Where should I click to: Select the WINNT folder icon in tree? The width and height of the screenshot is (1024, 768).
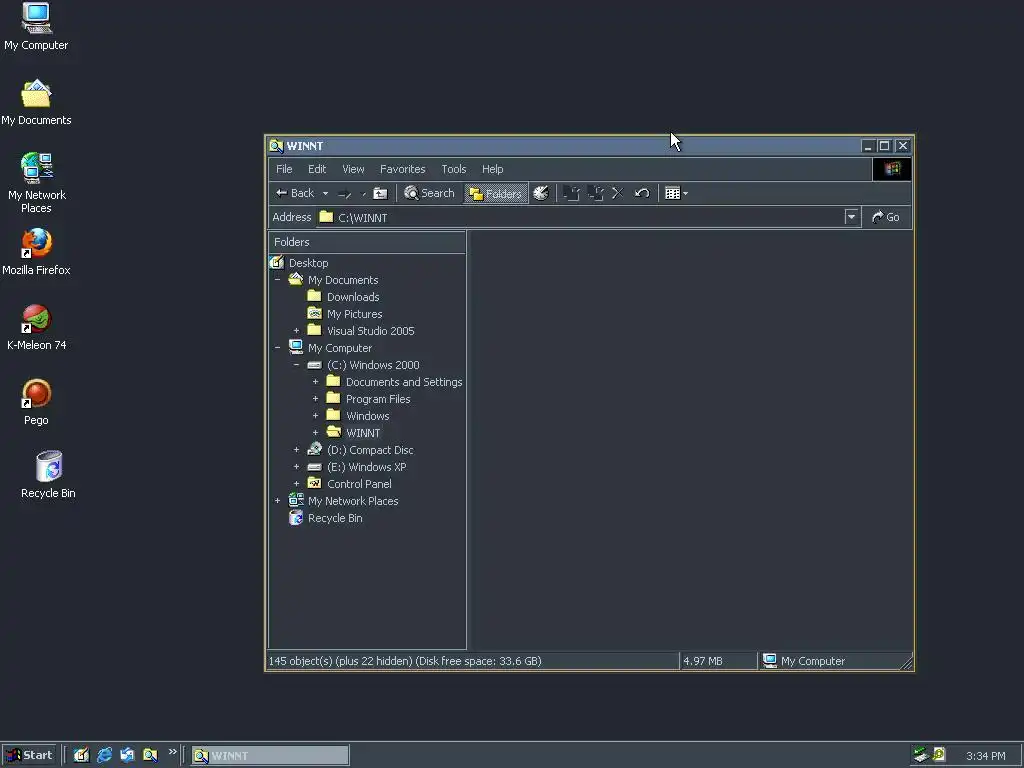(334, 432)
